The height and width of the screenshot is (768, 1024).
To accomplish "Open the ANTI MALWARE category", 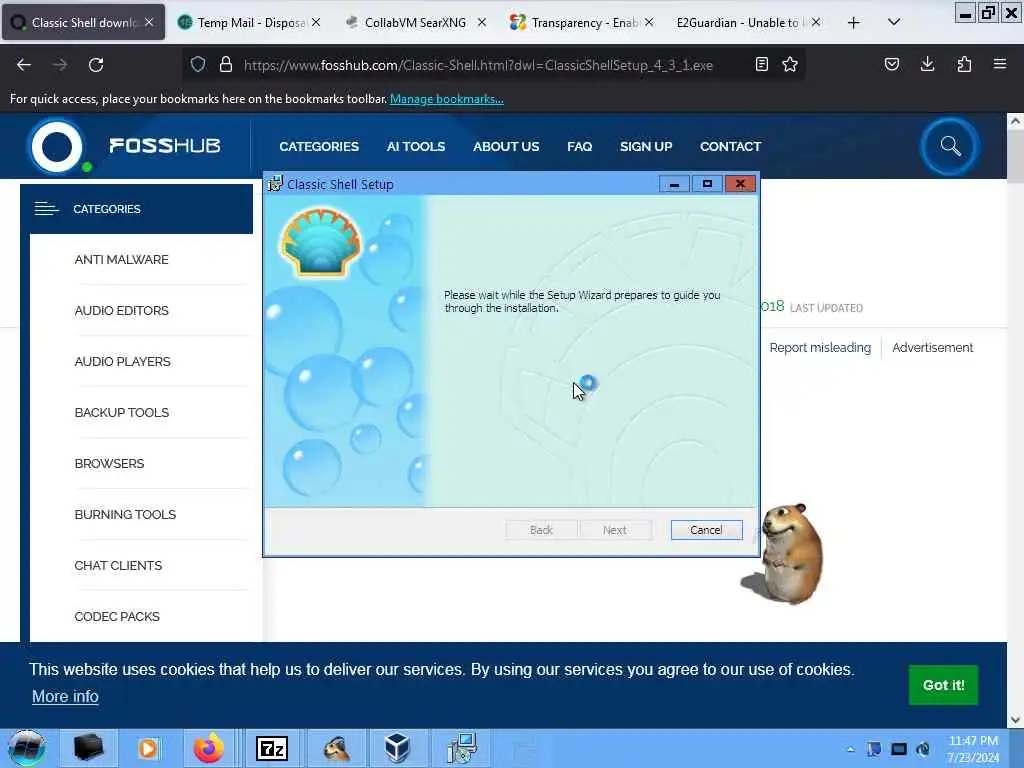I will [121, 260].
